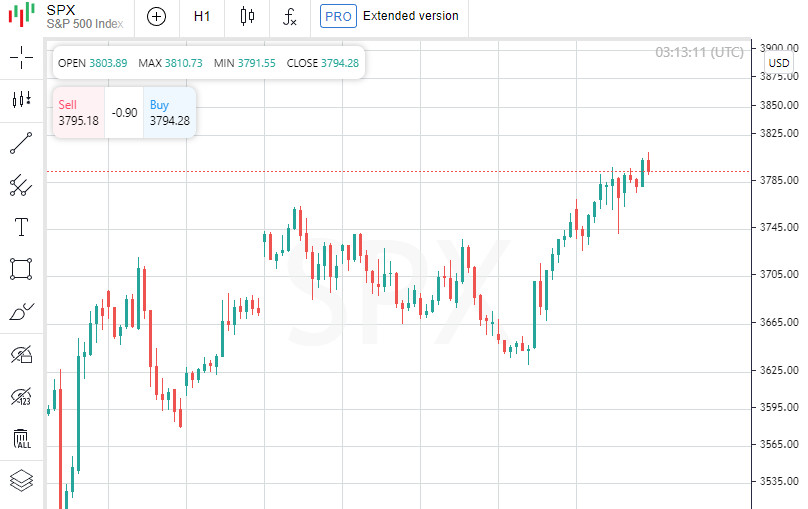The image size is (808, 509).
Task: Select the Text annotation tool
Action: 21,227
